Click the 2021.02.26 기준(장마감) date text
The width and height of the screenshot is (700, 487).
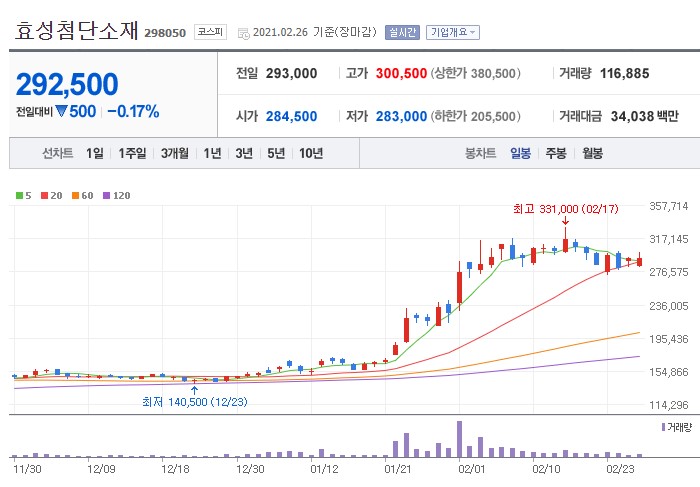tap(314, 32)
